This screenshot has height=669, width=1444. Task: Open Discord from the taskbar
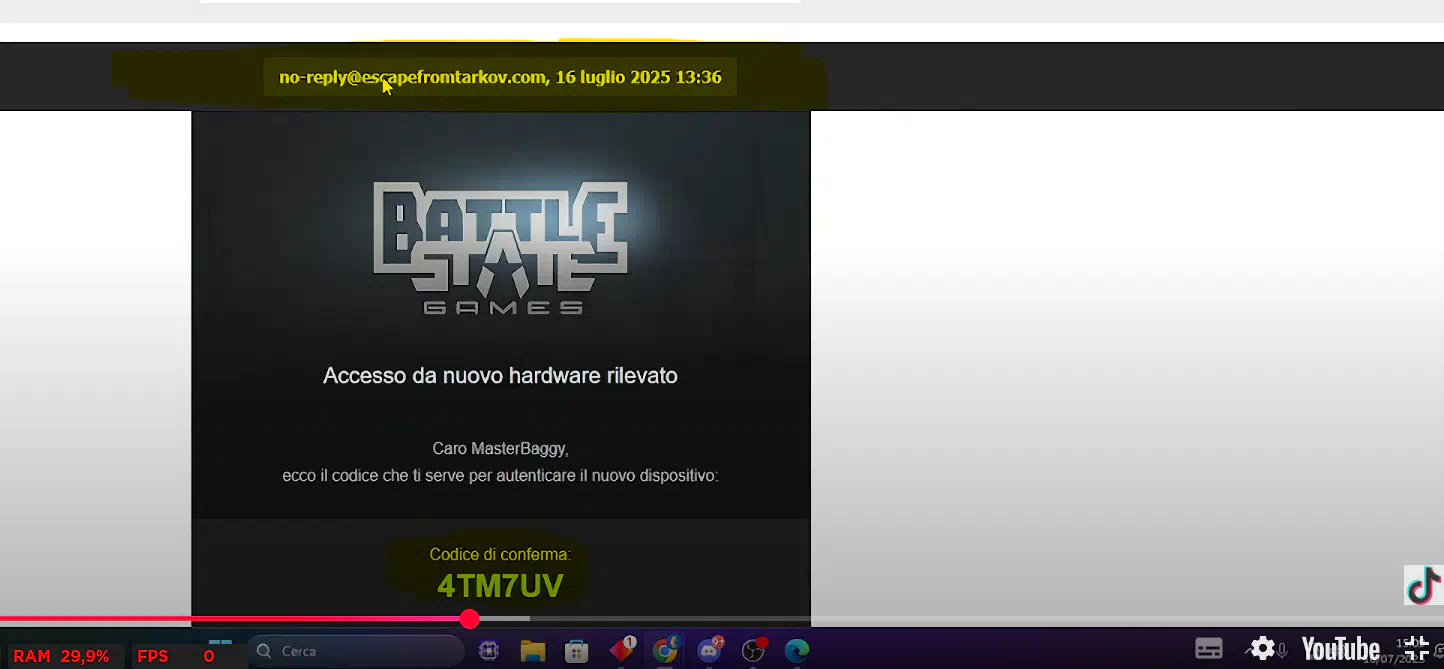pyautogui.click(x=710, y=650)
